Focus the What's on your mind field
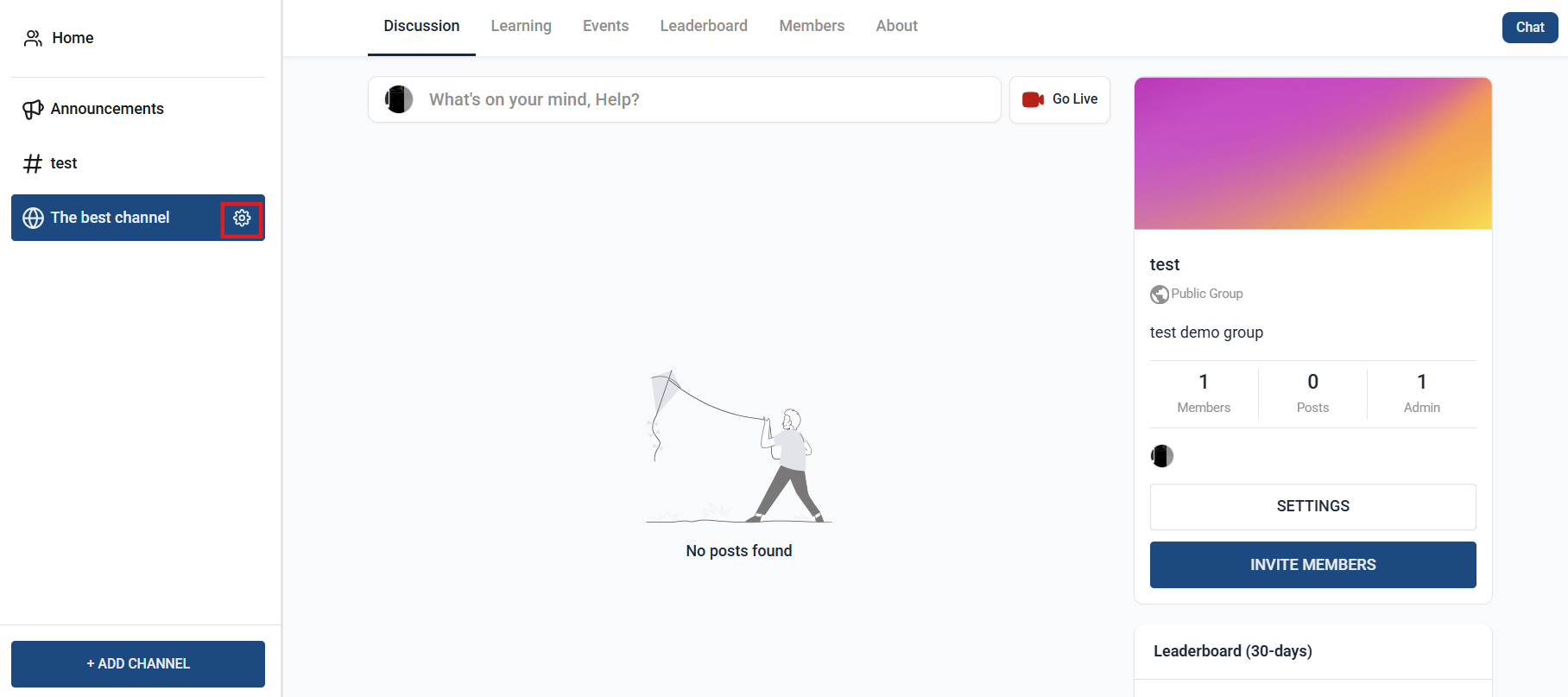Viewport: 1568px width, 697px height. click(x=685, y=99)
